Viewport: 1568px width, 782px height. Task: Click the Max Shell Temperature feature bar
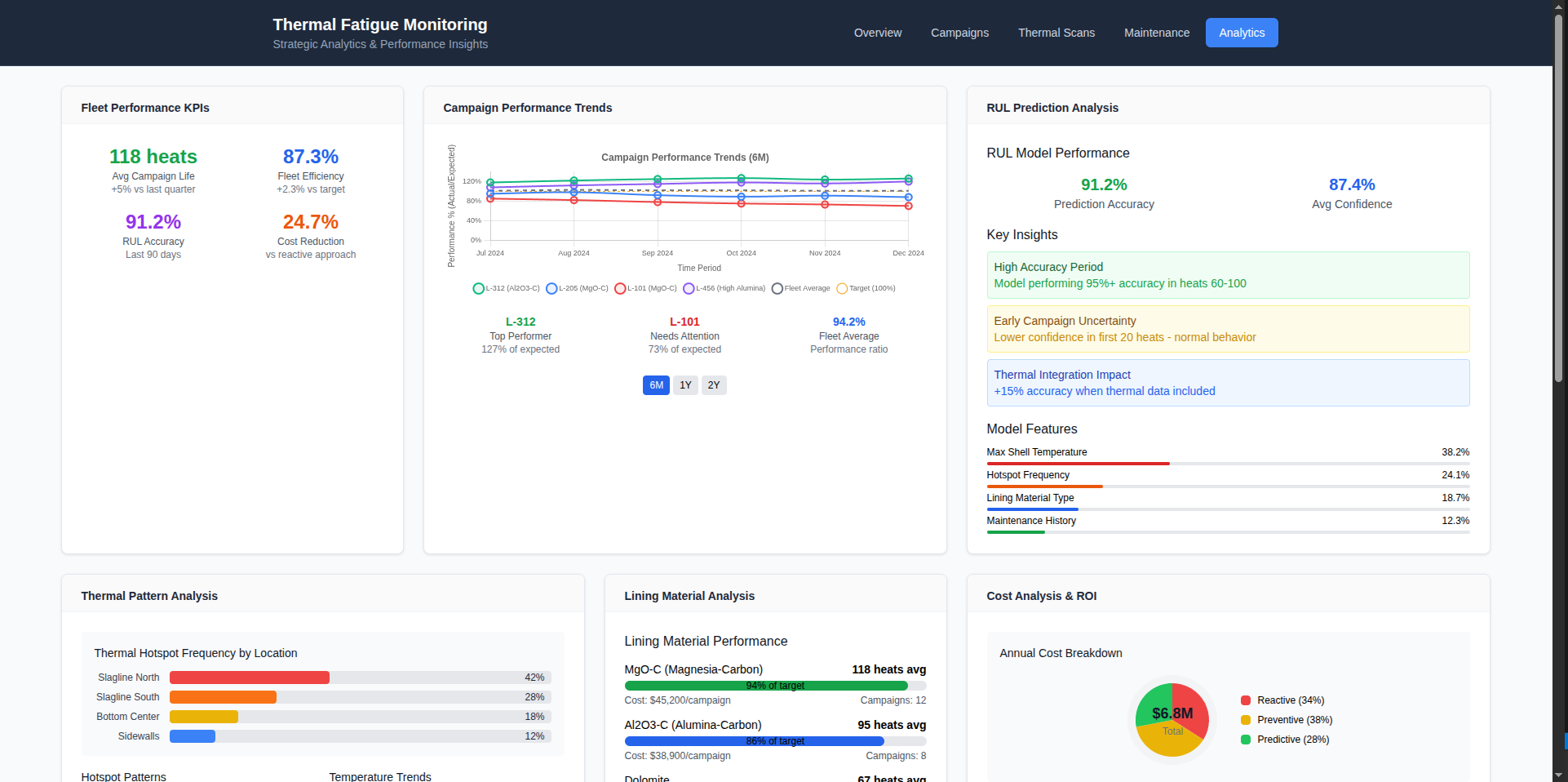[1078, 464]
